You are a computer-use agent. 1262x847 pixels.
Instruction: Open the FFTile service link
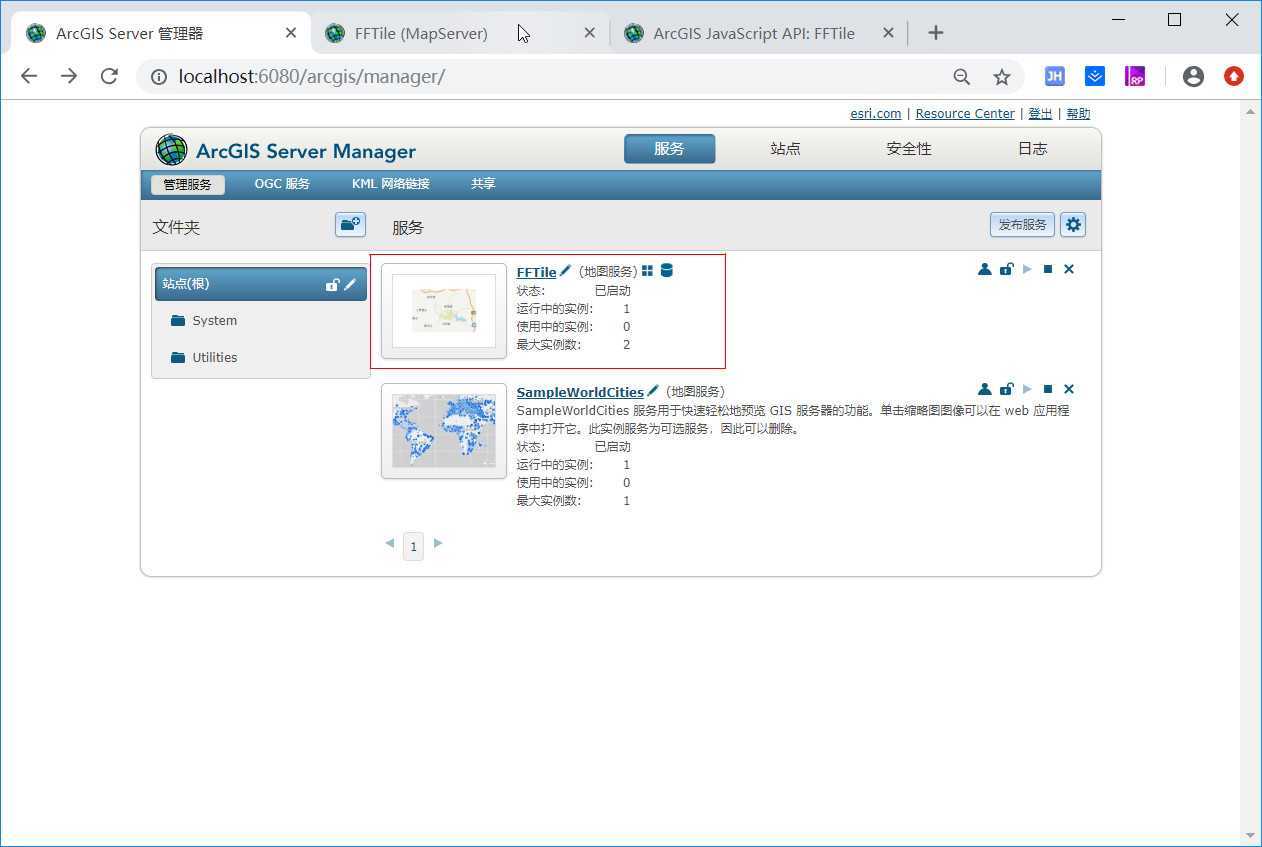pyautogui.click(x=536, y=272)
